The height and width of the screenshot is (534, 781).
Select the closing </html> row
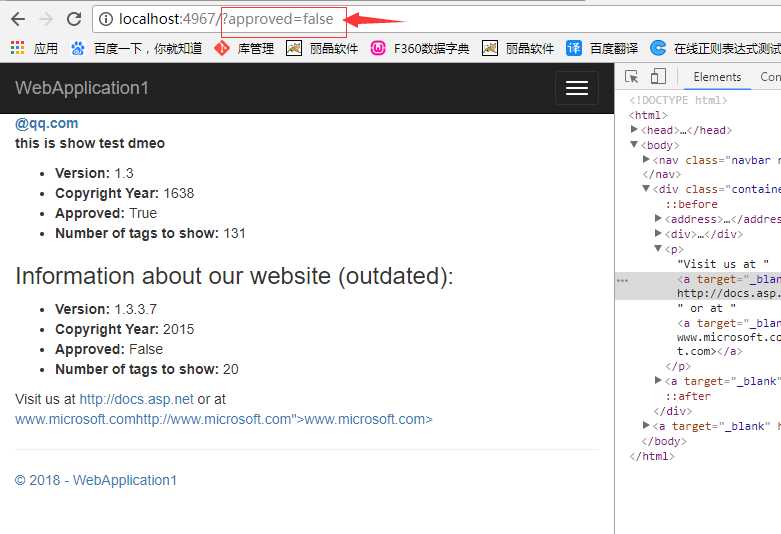pos(651,456)
